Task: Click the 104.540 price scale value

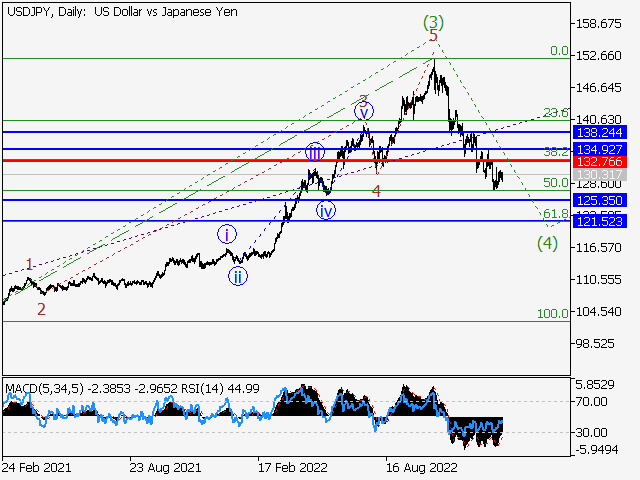Action: tap(598, 311)
